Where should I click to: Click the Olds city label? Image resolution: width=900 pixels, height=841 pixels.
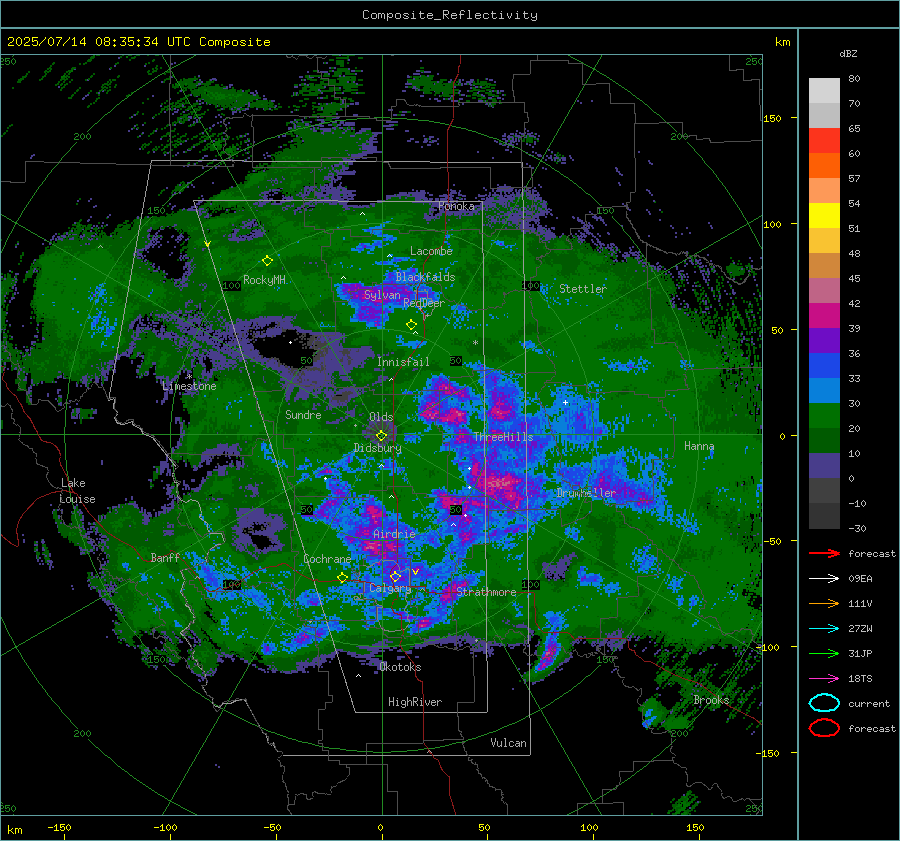381,417
